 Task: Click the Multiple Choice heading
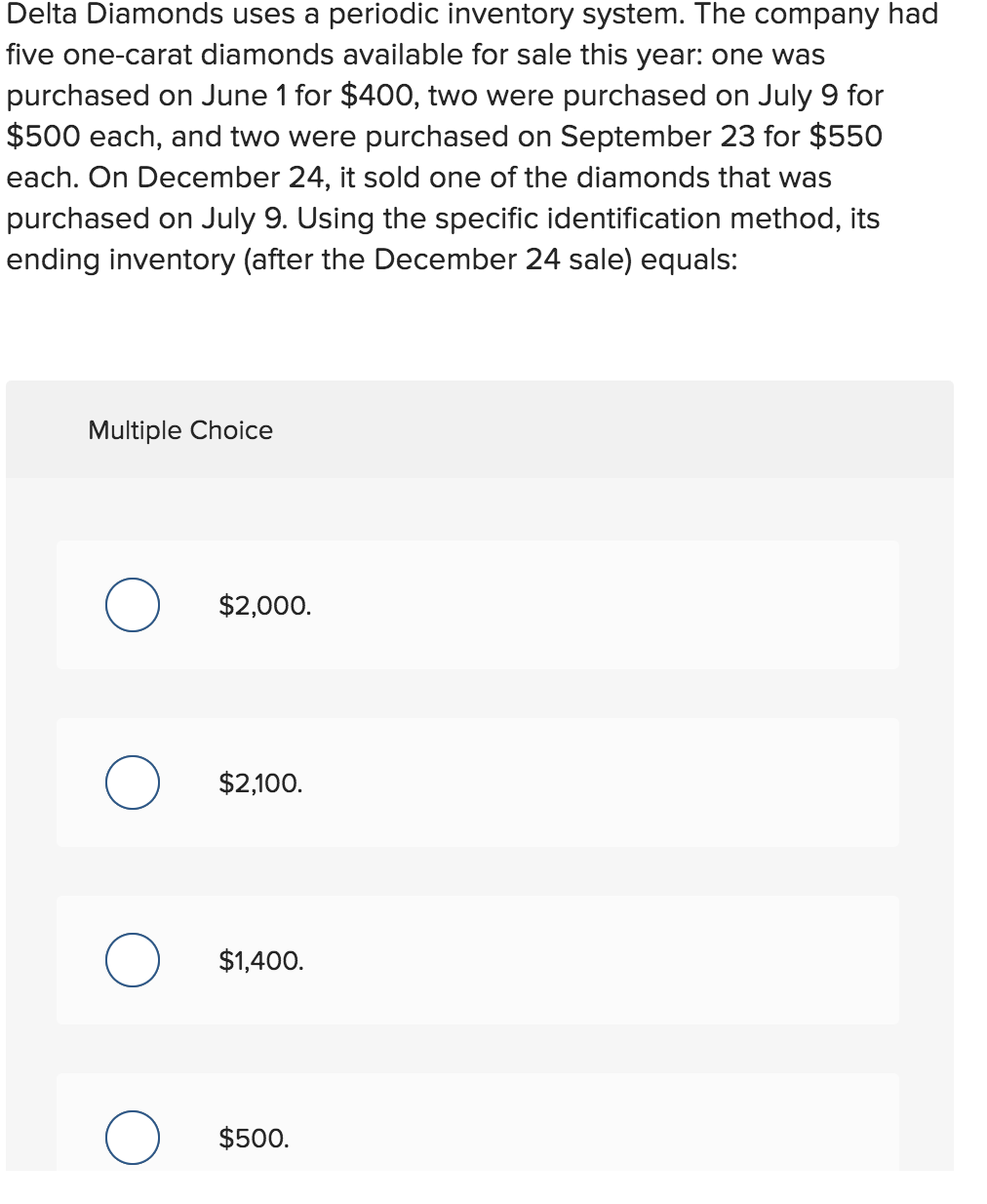click(x=180, y=430)
